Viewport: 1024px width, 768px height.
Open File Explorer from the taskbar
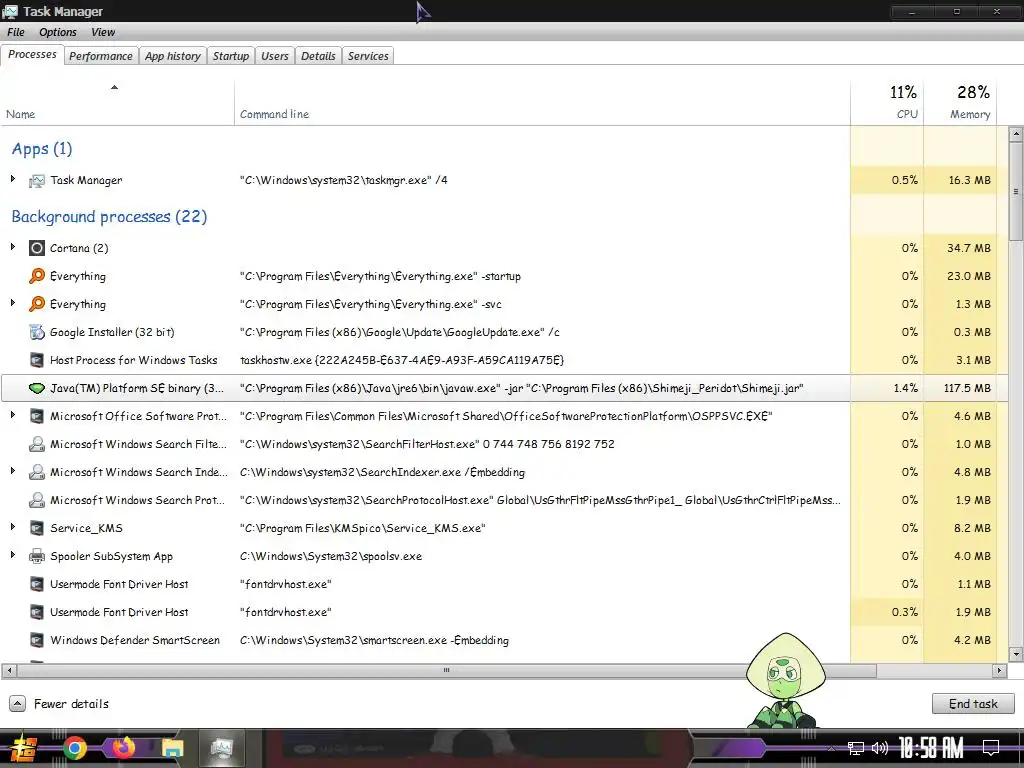pos(172,748)
